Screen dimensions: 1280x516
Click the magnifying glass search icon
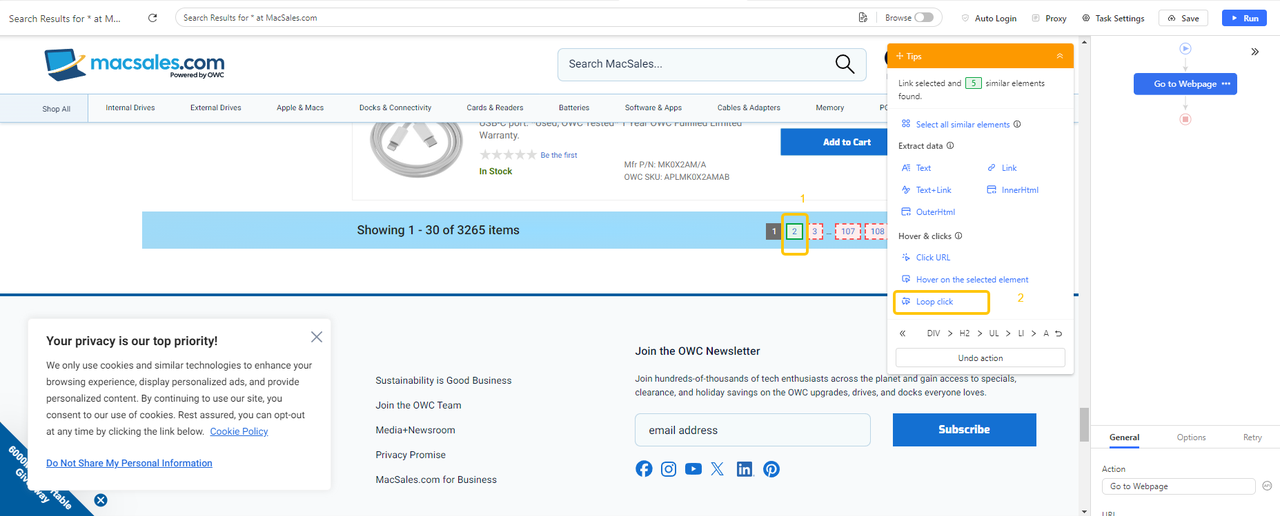tap(846, 64)
